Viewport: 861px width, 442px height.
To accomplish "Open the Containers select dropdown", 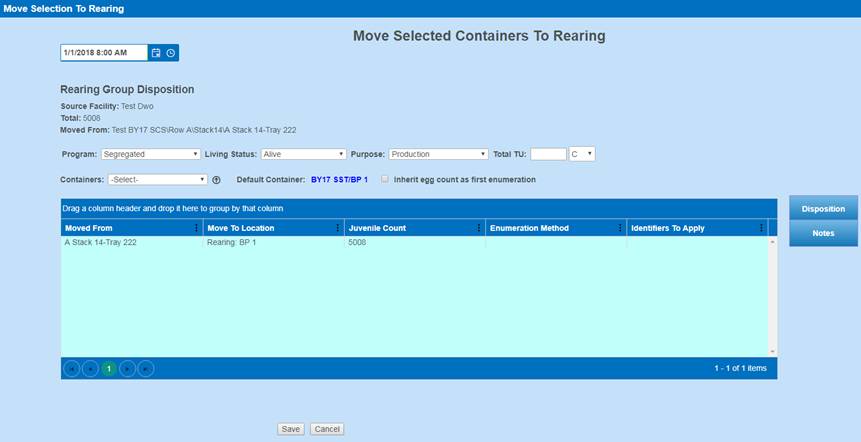I will click(157, 180).
